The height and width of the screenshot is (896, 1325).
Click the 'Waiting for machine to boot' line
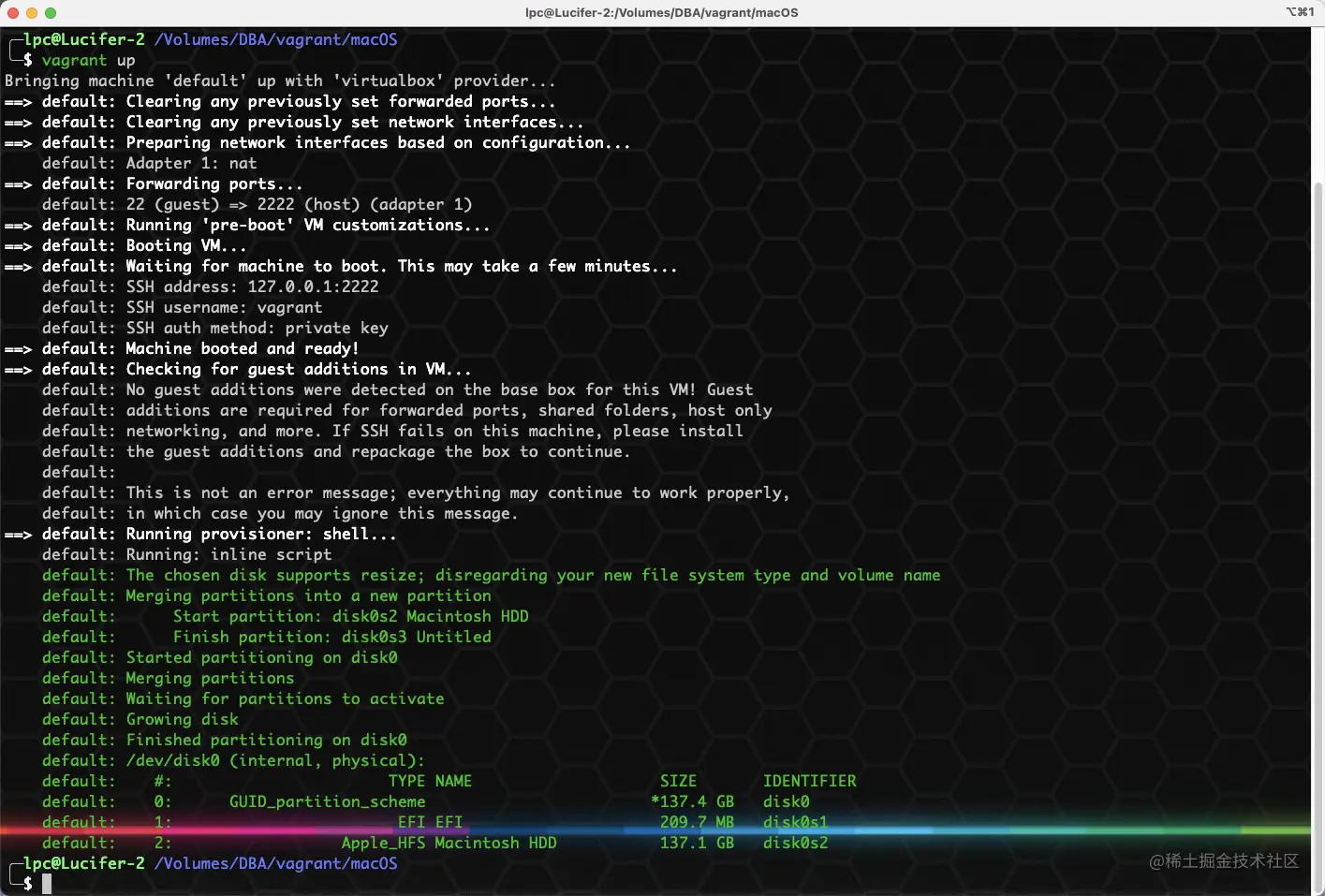pos(341,267)
